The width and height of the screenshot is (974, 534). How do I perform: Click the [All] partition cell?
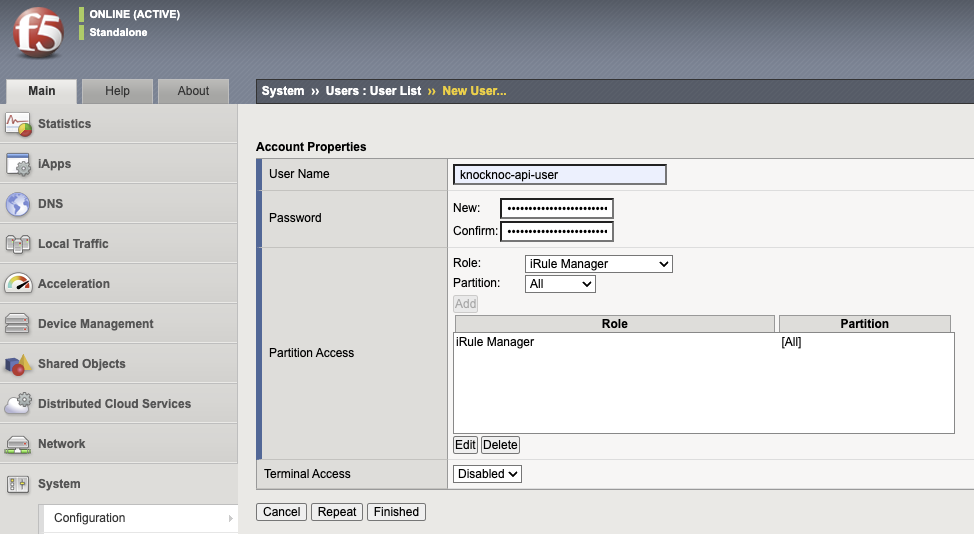pos(791,342)
